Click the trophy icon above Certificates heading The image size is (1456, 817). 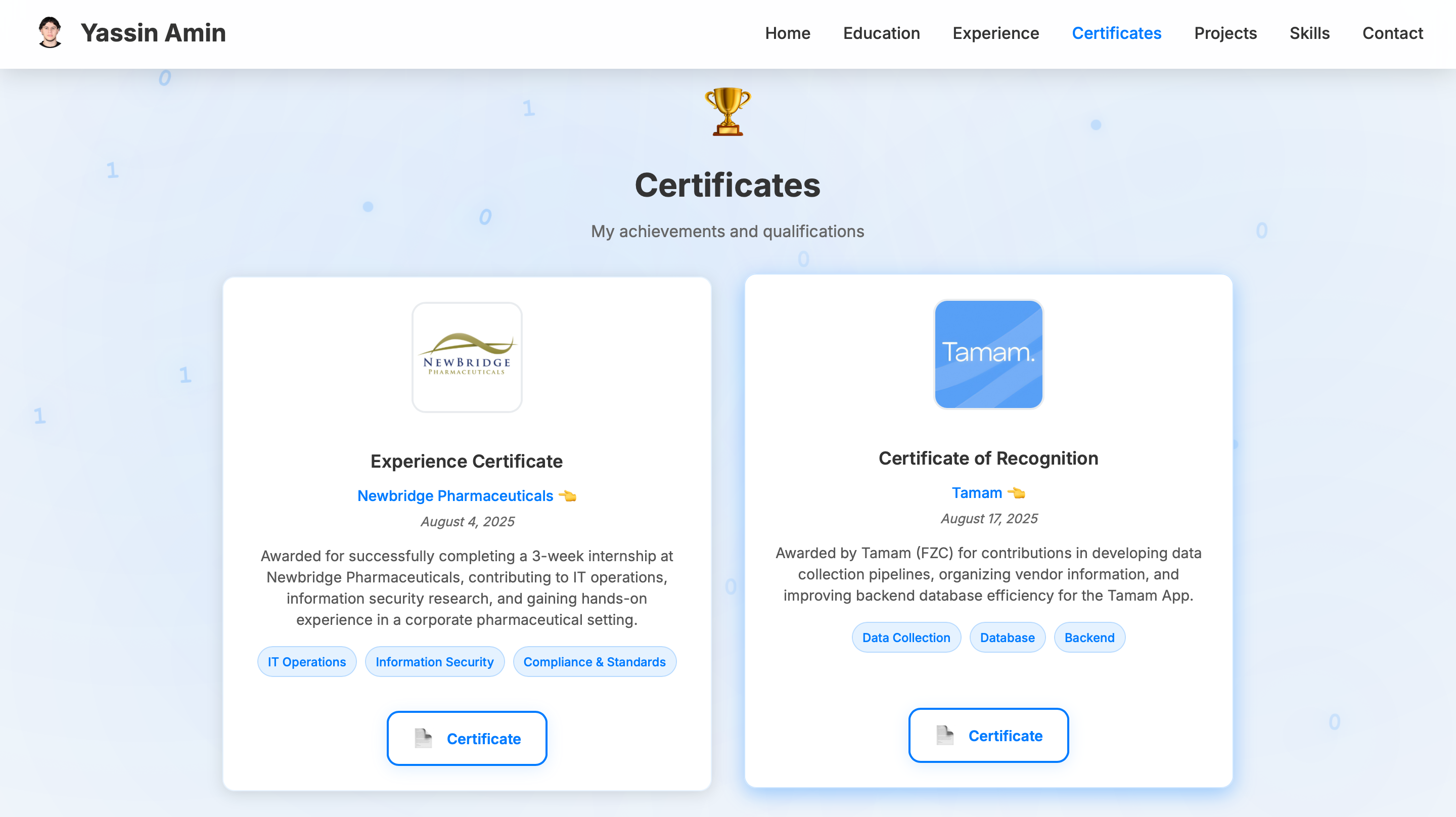tap(727, 112)
